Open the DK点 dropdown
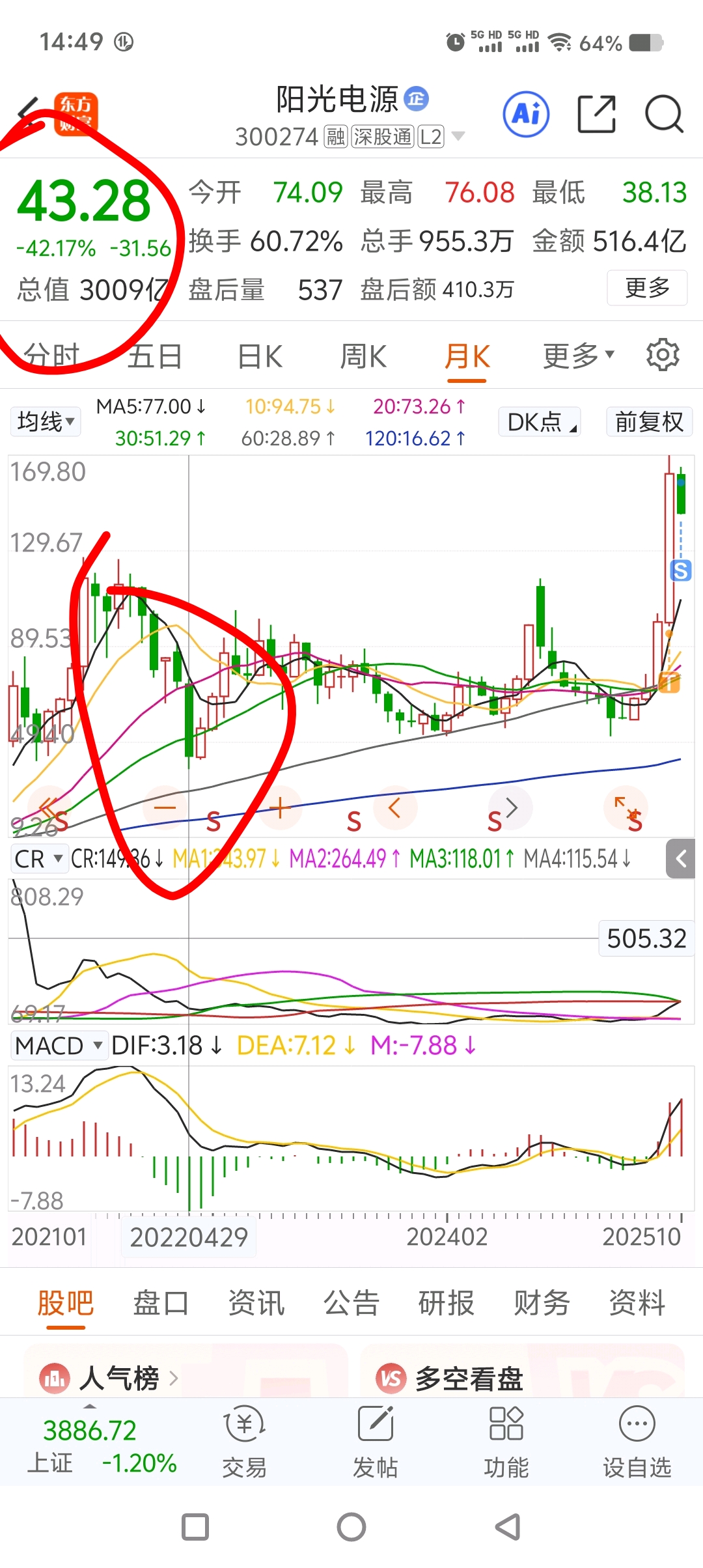The image size is (703, 1568). click(x=540, y=421)
